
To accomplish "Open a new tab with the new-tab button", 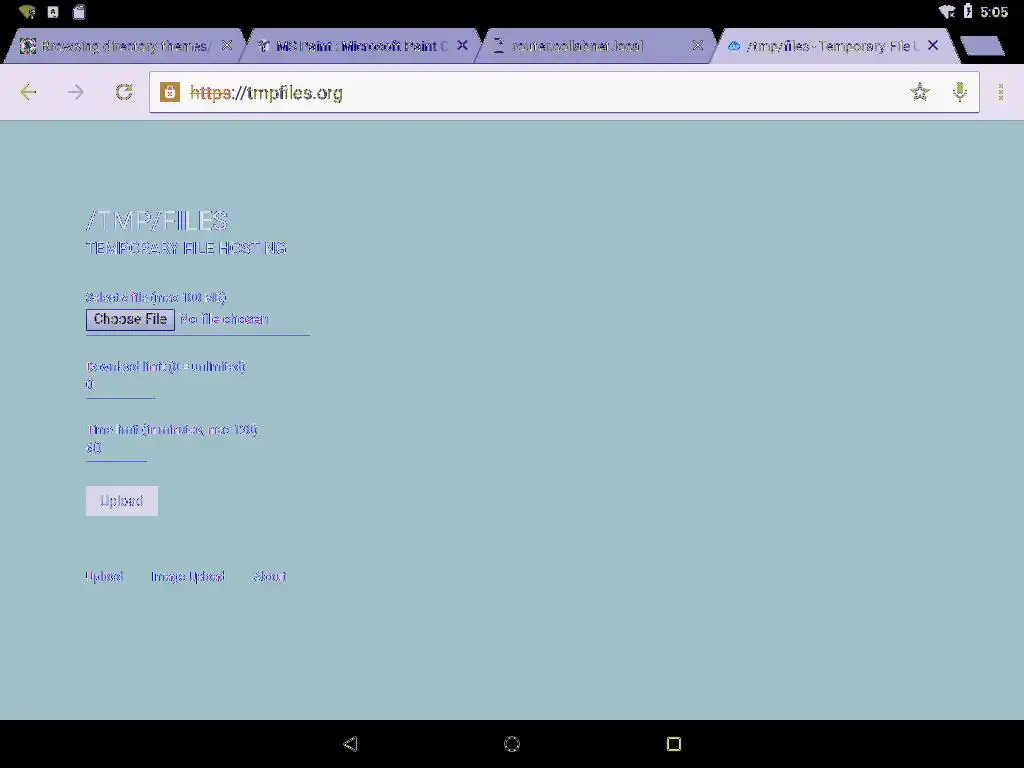I will (983, 46).
